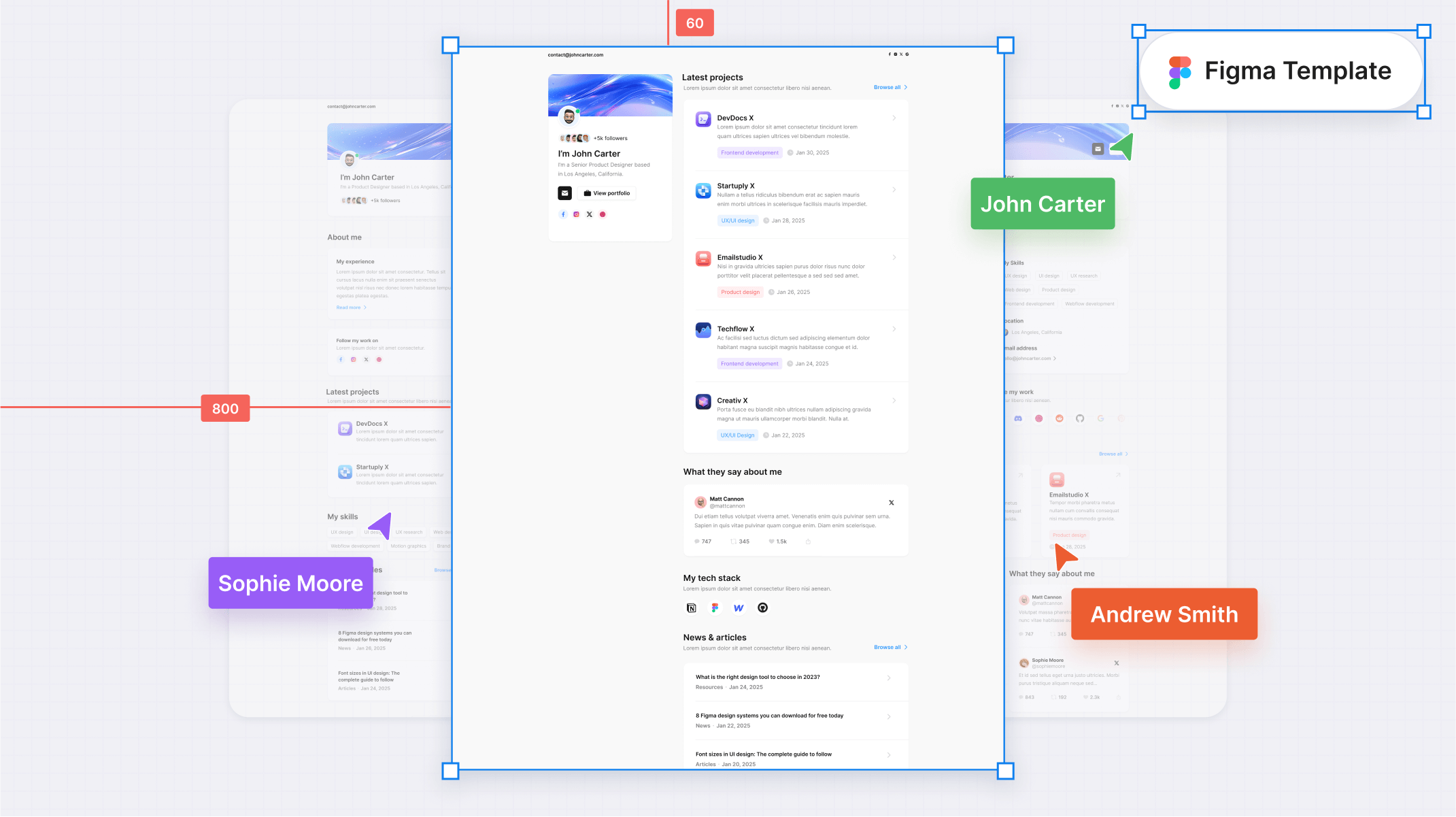Click the red play/send arrow icon near Andrew Smith
Image resolution: width=1456 pixels, height=817 pixels.
coord(1066,558)
